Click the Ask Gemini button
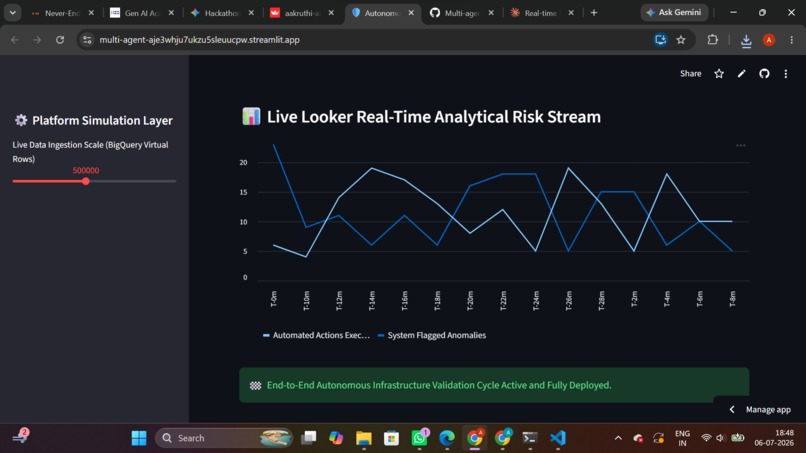The width and height of the screenshot is (806, 453). (674, 12)
